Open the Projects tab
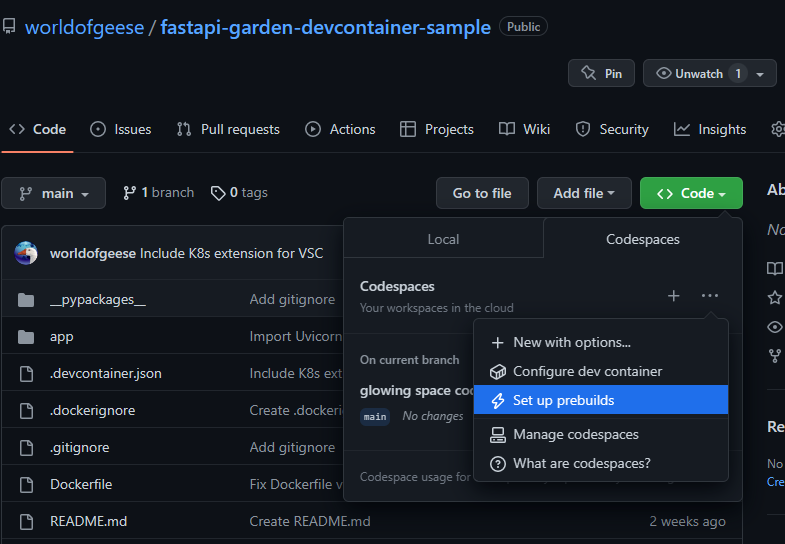The image size is (785, 544). 437,129
